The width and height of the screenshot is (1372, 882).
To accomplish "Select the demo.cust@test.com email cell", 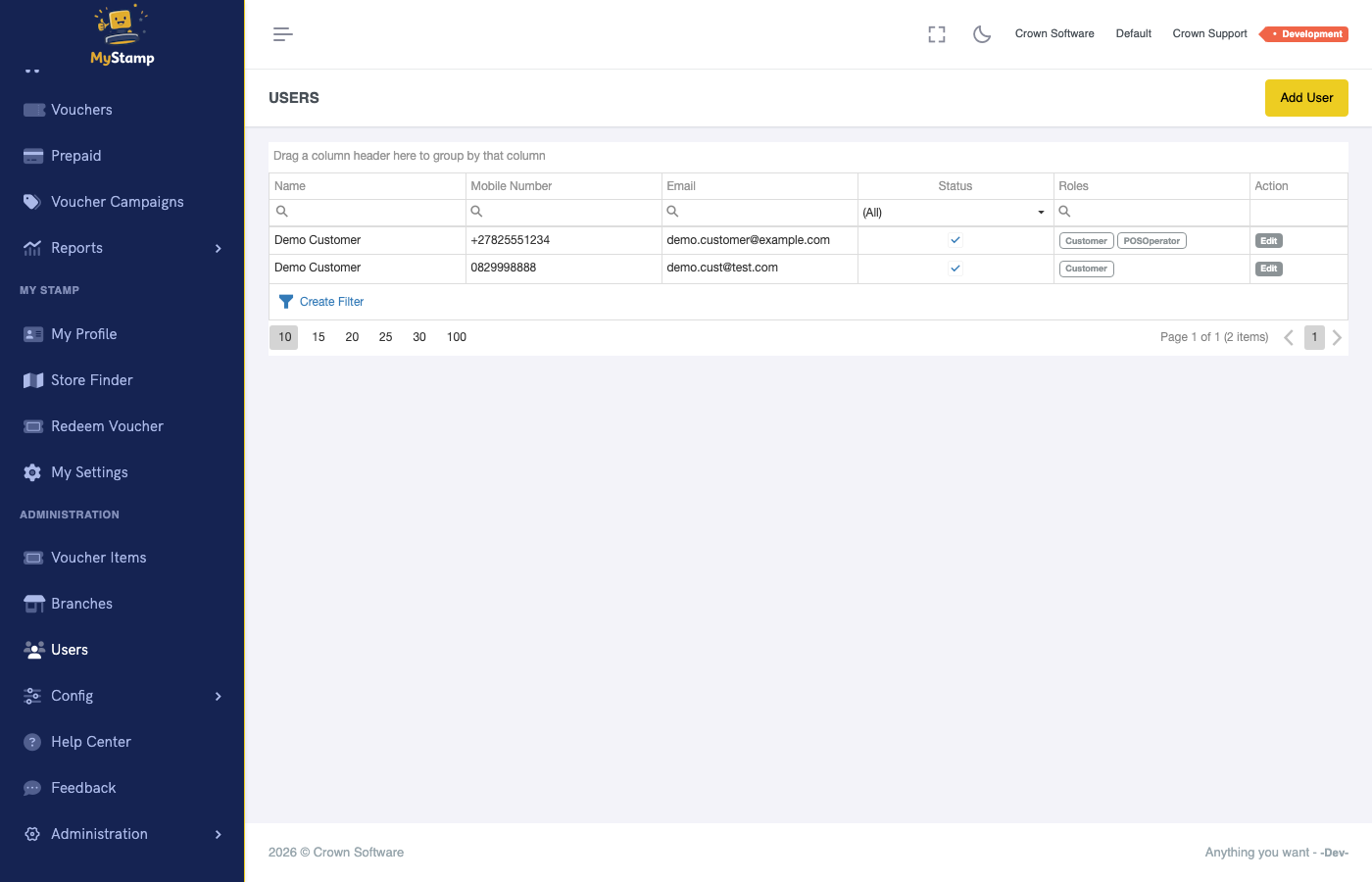I will 759,268.
